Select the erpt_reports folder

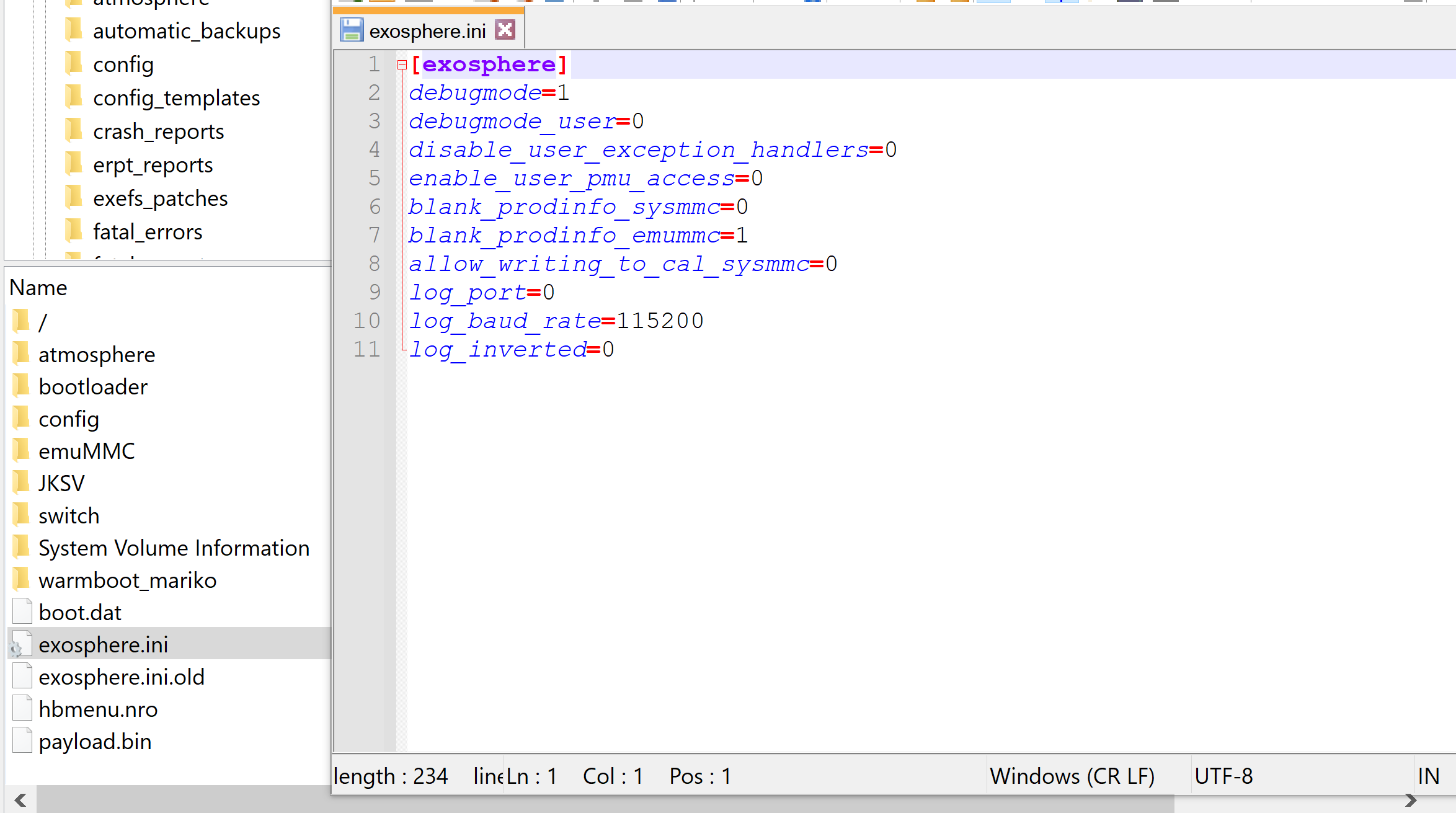coord(153,165)
